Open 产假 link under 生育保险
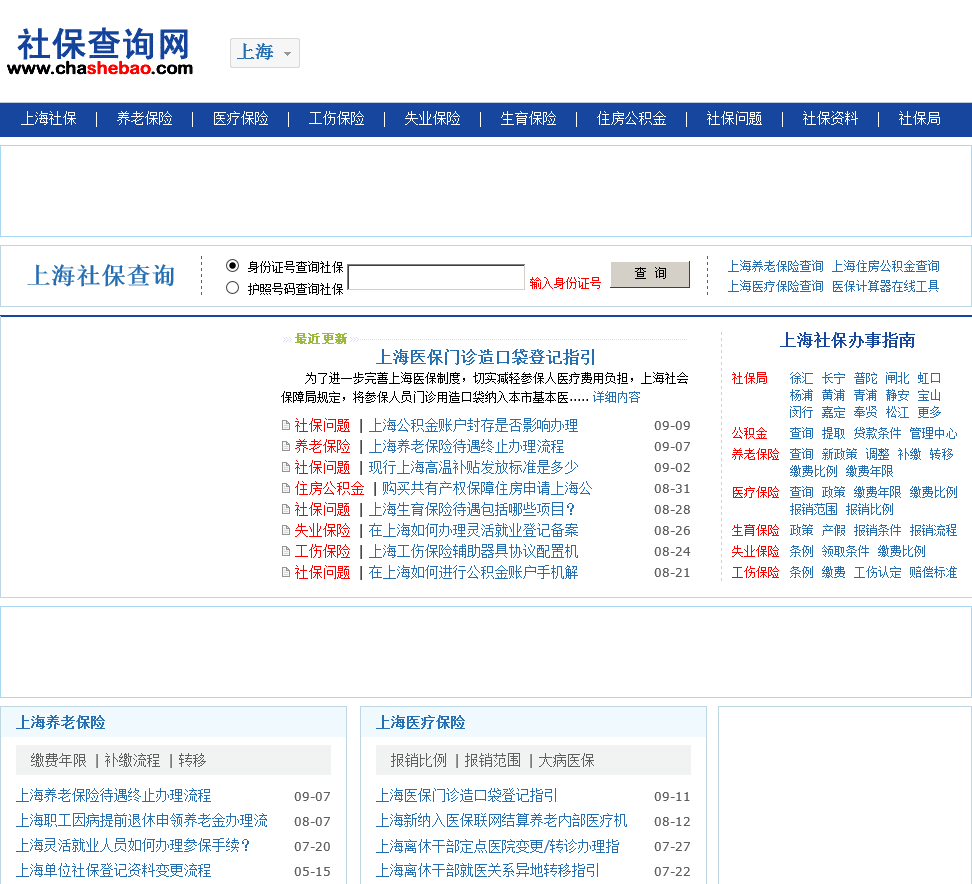 click(833, 531)
